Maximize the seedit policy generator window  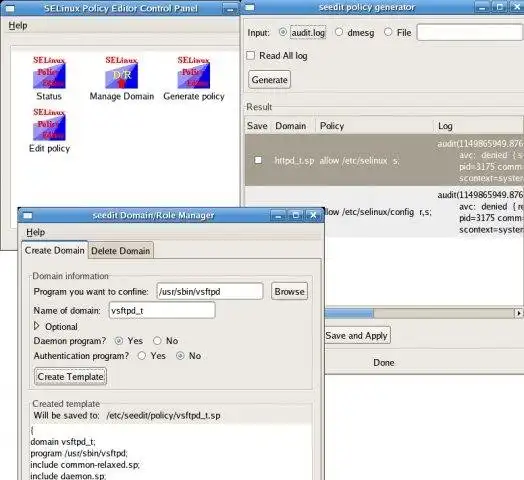[x=500, y=7]
